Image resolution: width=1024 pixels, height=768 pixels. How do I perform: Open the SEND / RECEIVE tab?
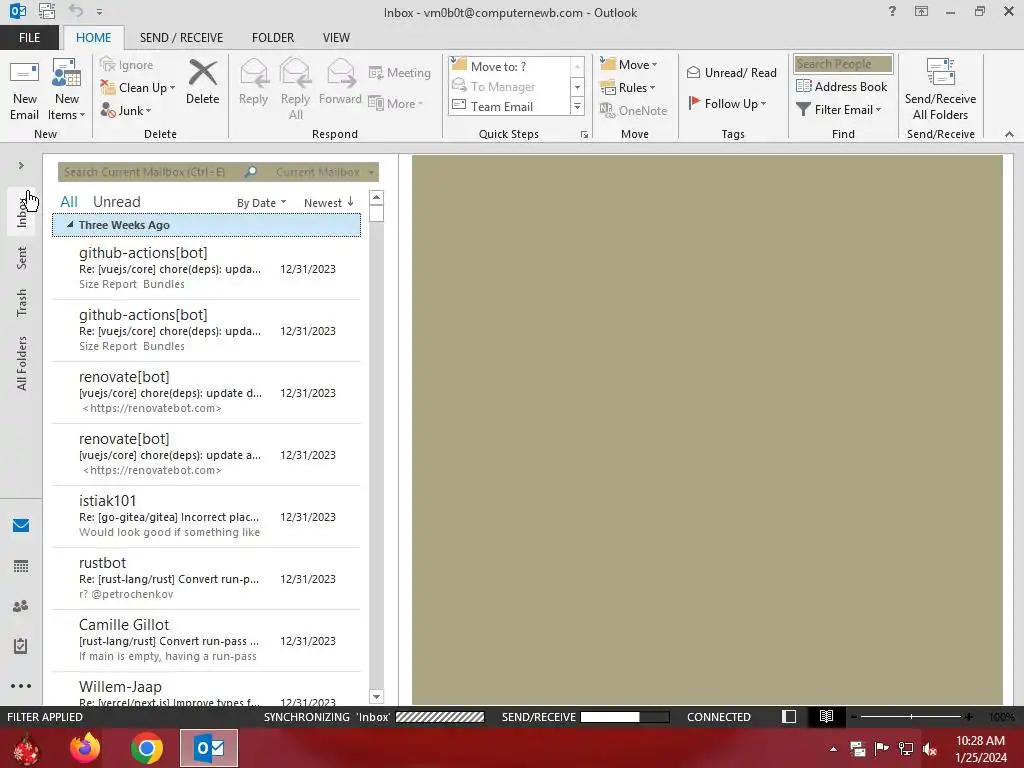(x=182, y=37)
